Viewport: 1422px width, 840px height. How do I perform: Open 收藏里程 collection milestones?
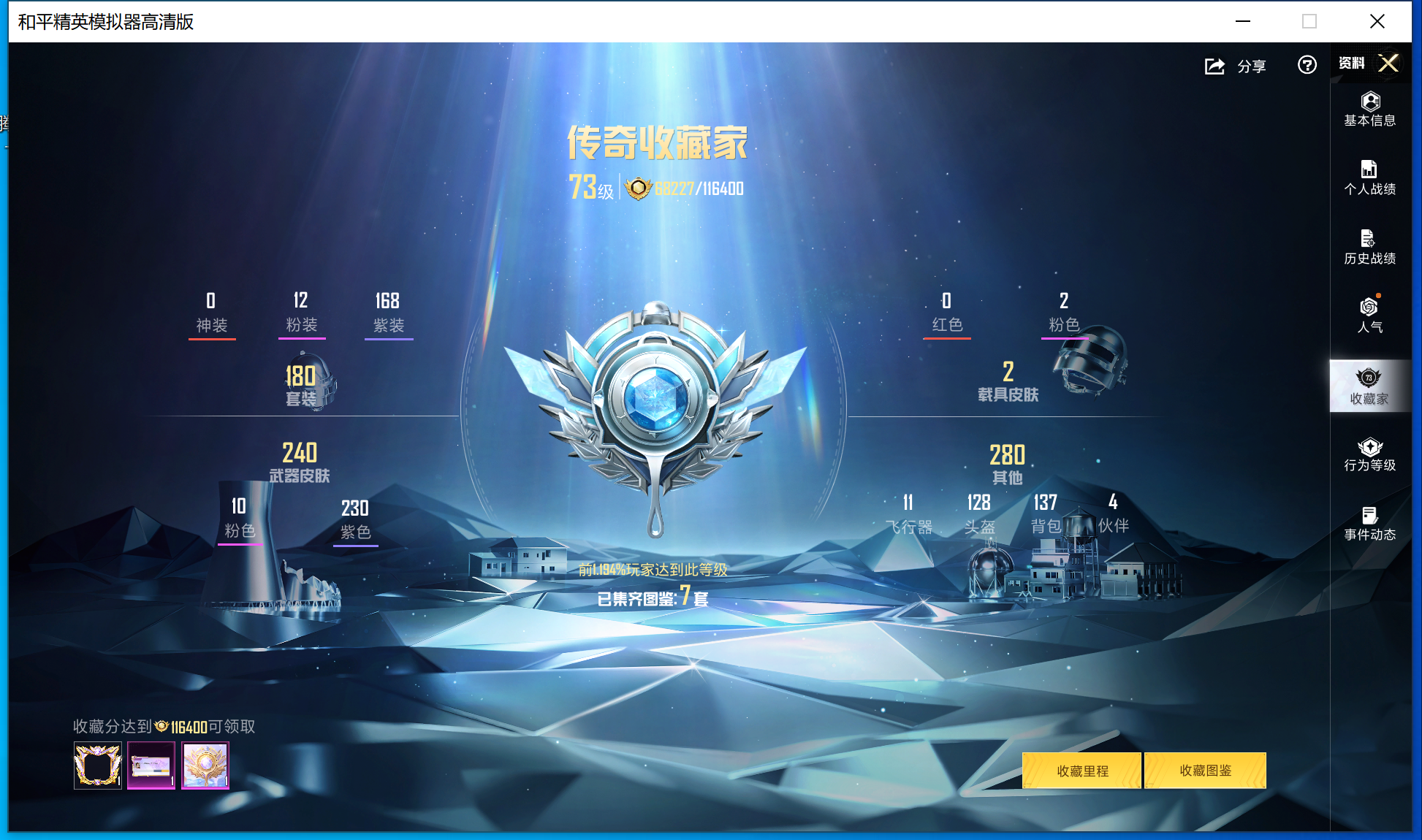[x=1082, y=770]
